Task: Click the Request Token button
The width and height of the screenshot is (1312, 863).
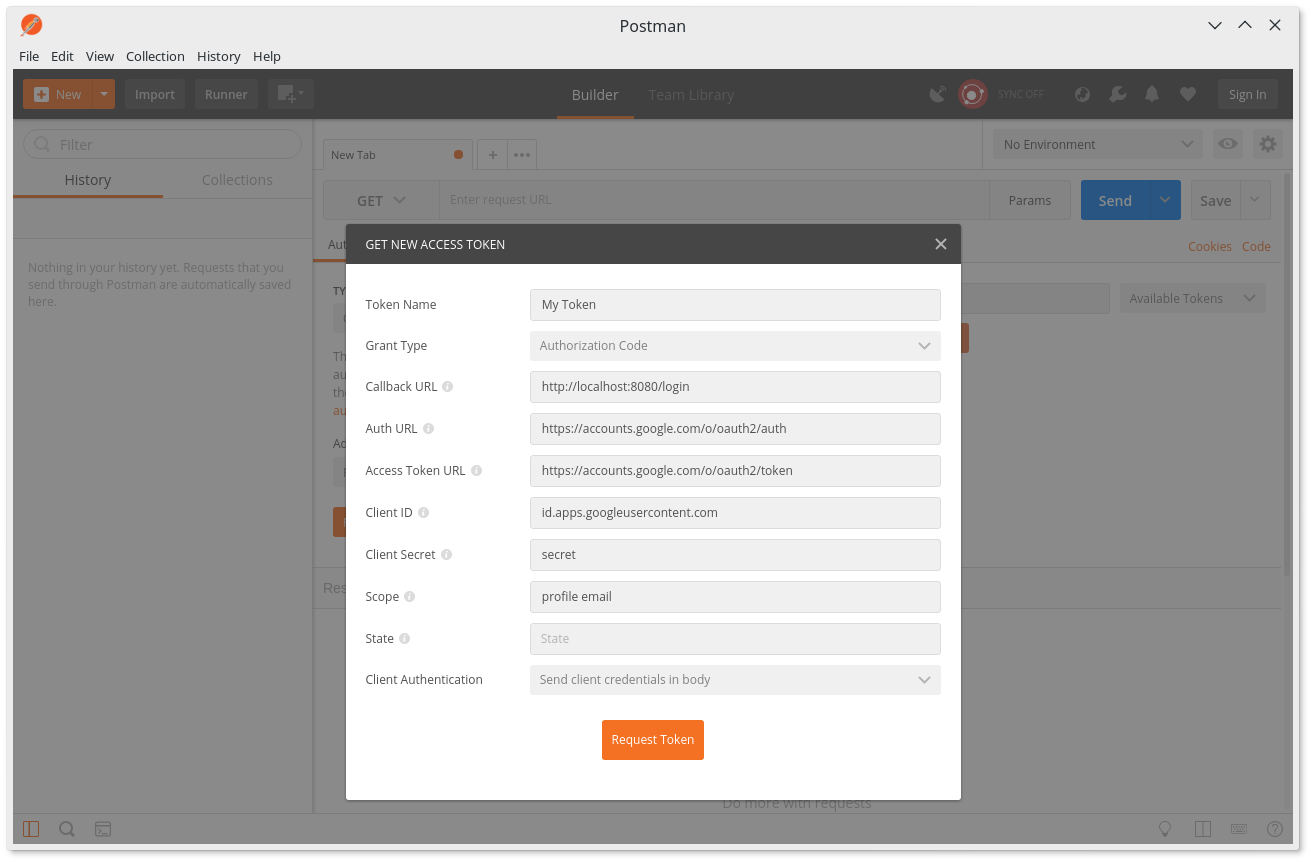Action: click(653, 740)
